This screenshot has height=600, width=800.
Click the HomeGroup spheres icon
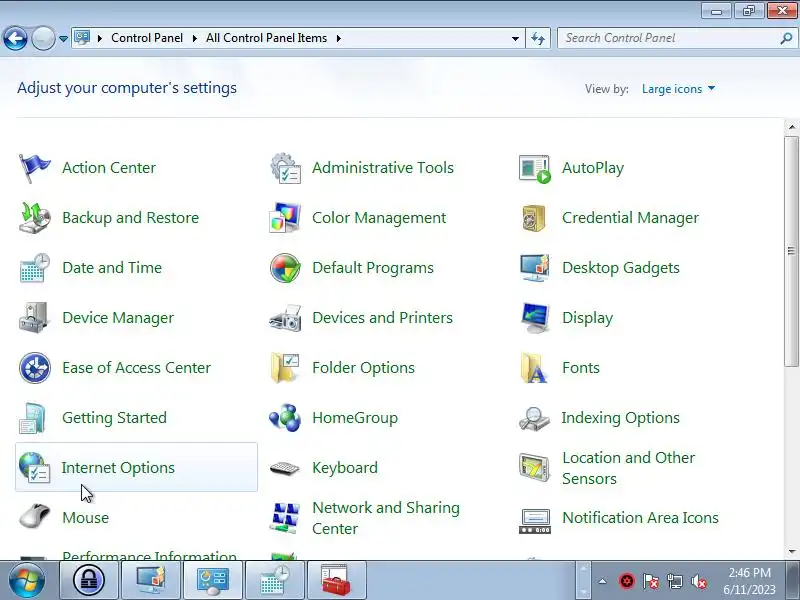pyautogui.click(x=285, y=418)
